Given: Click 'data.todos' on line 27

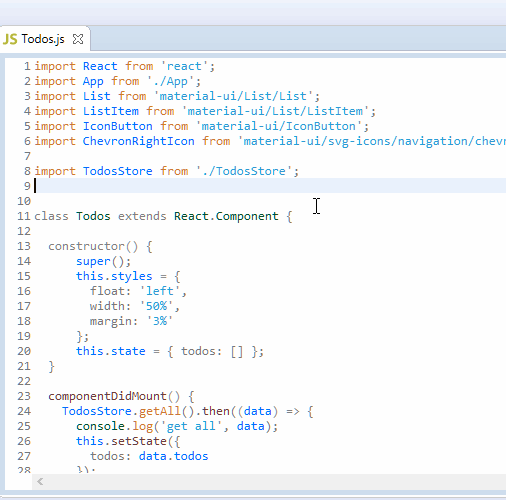Looking at the screenshot, I should point(173,456).
